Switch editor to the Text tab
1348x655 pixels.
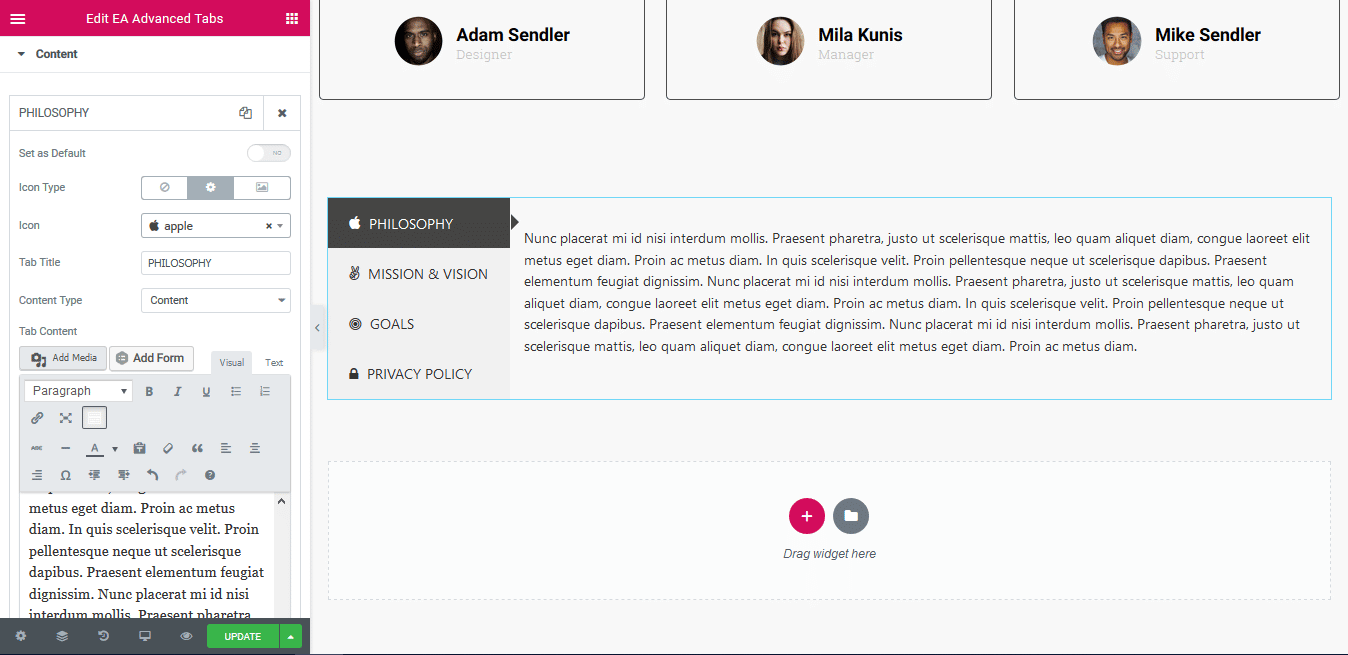coord(274,363)
